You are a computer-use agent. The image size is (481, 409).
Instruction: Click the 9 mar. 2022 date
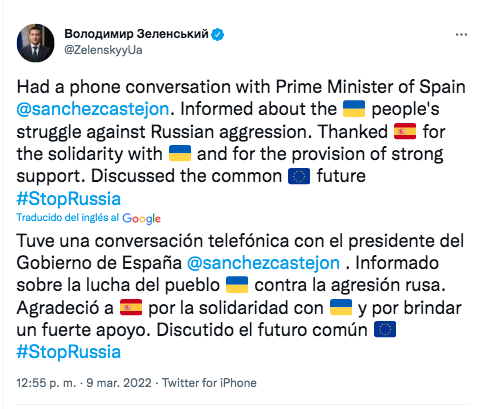[x=119, y=383]
